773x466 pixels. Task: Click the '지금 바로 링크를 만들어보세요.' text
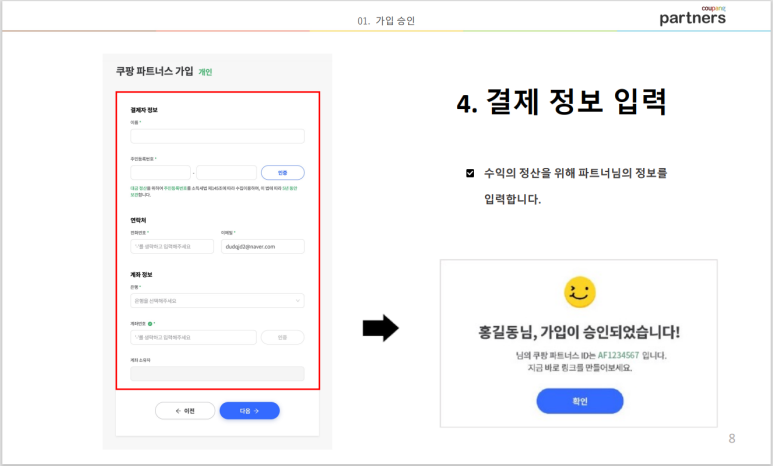click(580, 368)
